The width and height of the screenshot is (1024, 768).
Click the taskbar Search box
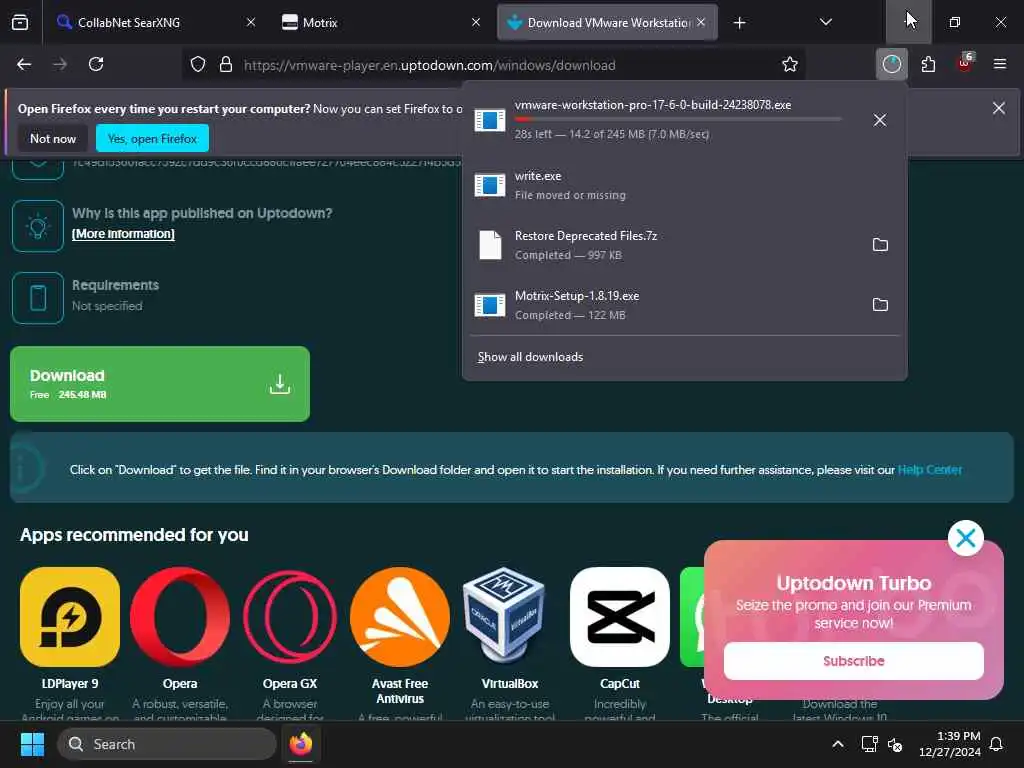[167, 744]
